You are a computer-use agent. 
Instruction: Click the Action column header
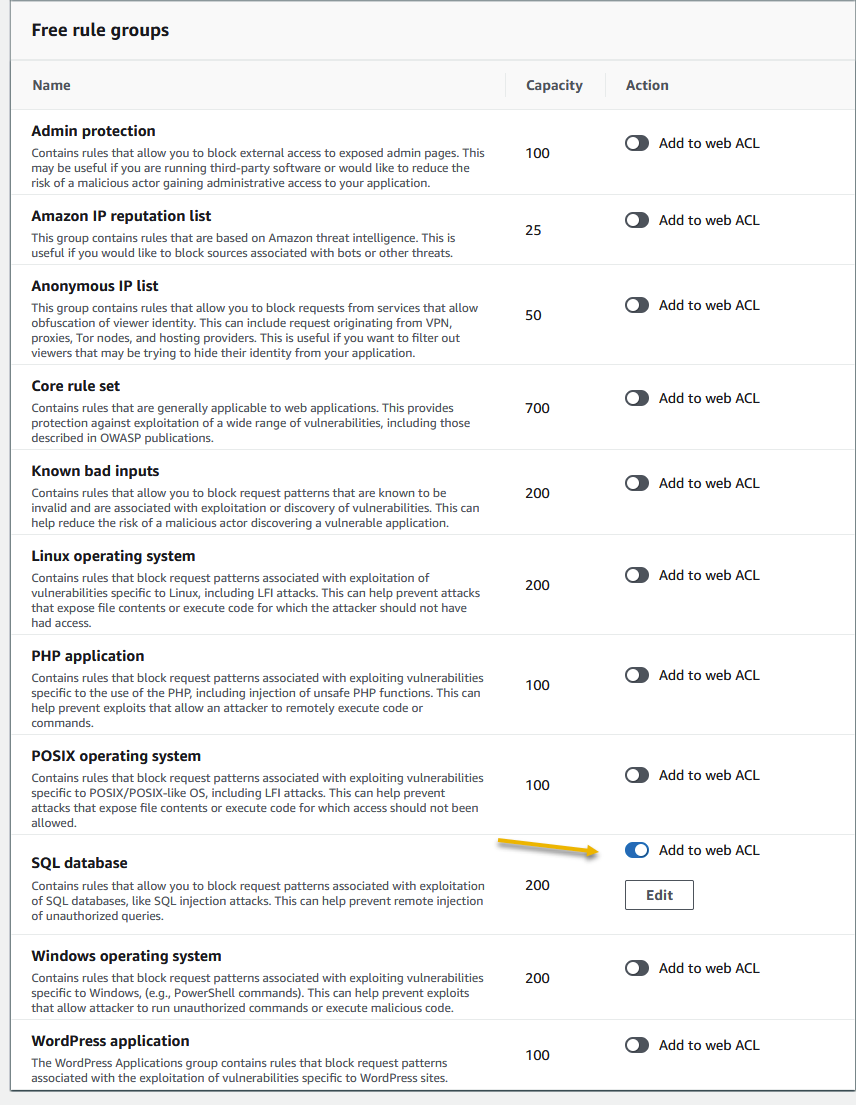(646, 85)
